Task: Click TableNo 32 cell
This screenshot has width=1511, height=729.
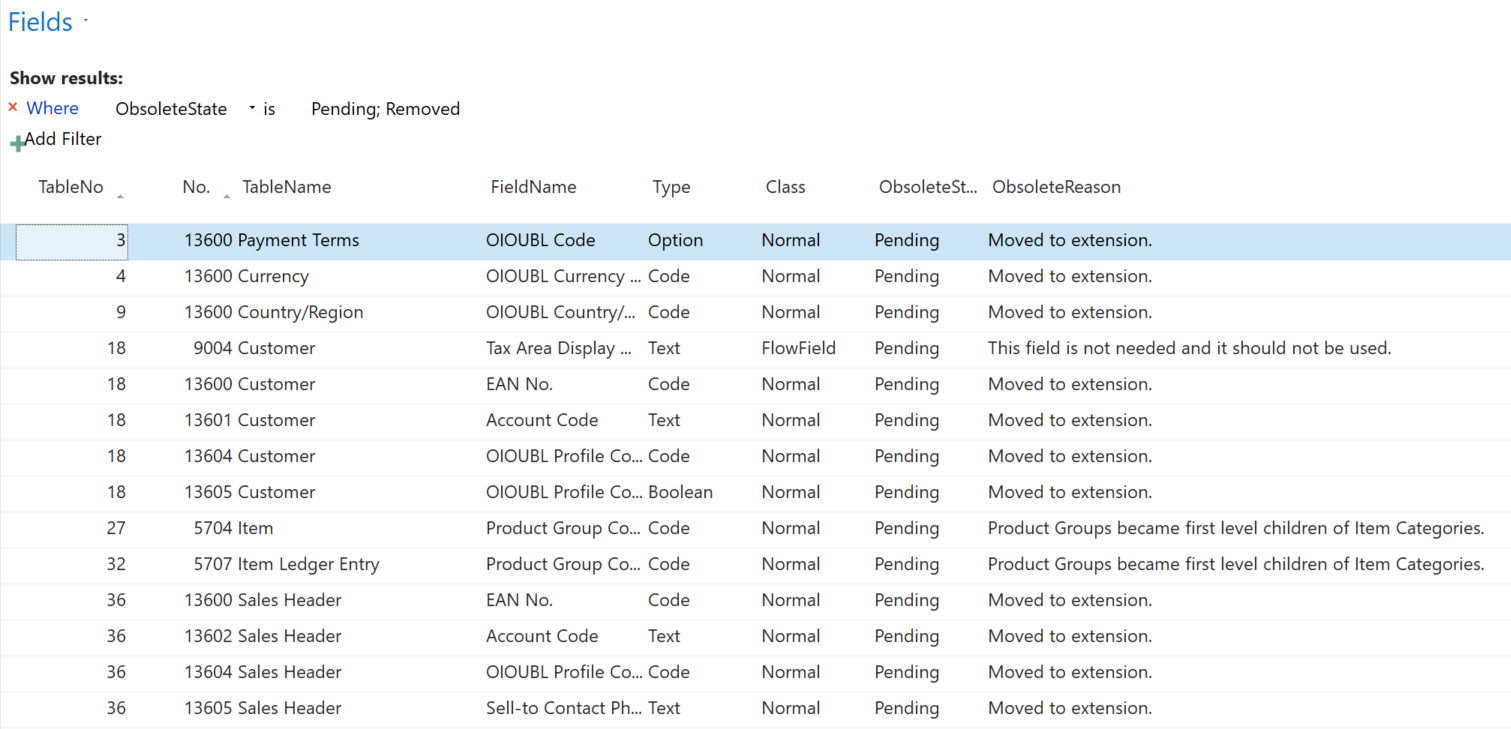Action: pyautogui.click(x=116, y=564)
